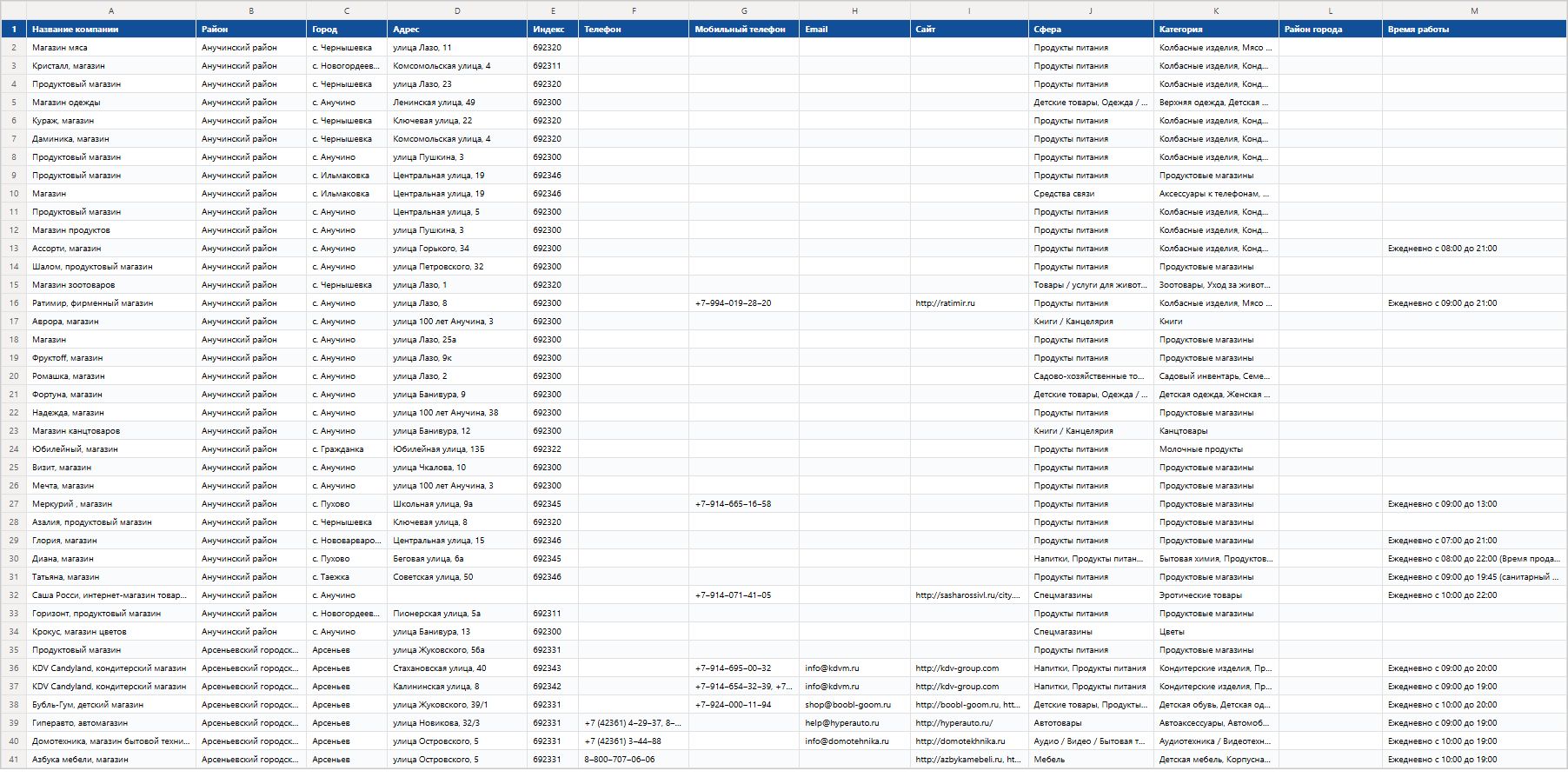Image resolution: width=1568 pixels, height=784 pixels.
Task: Select the 'Мобильный телефон' header cell
Action: coord(744,30)
